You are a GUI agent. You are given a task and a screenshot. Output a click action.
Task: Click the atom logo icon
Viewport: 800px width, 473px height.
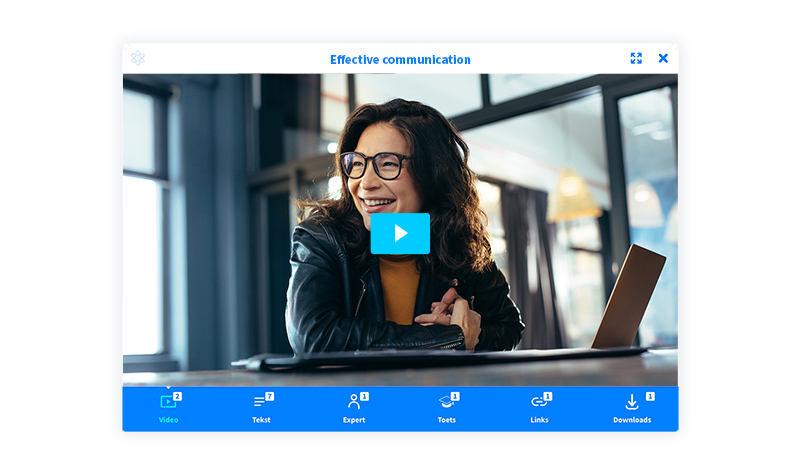coord(138,58)
